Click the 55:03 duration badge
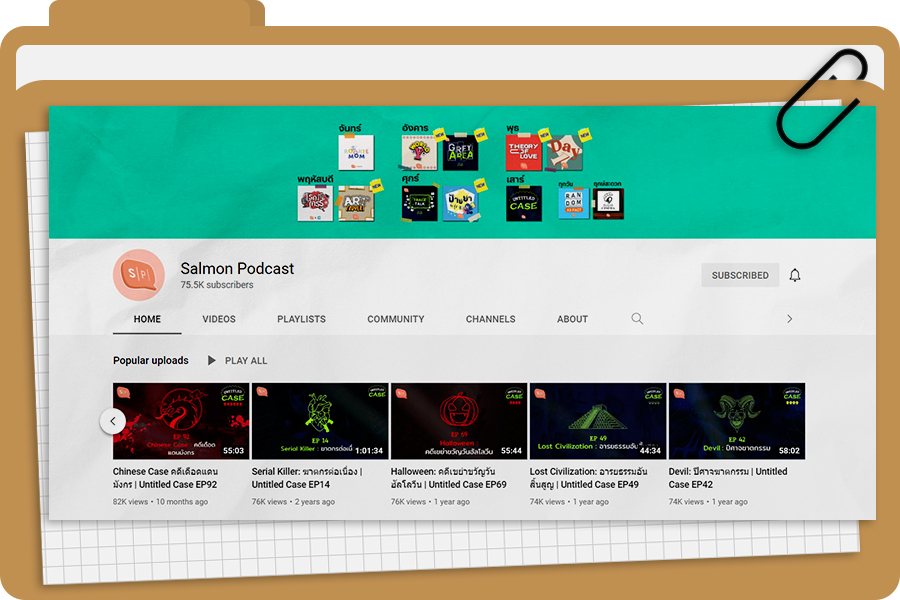The image size is (900, 600). [234, 451]
